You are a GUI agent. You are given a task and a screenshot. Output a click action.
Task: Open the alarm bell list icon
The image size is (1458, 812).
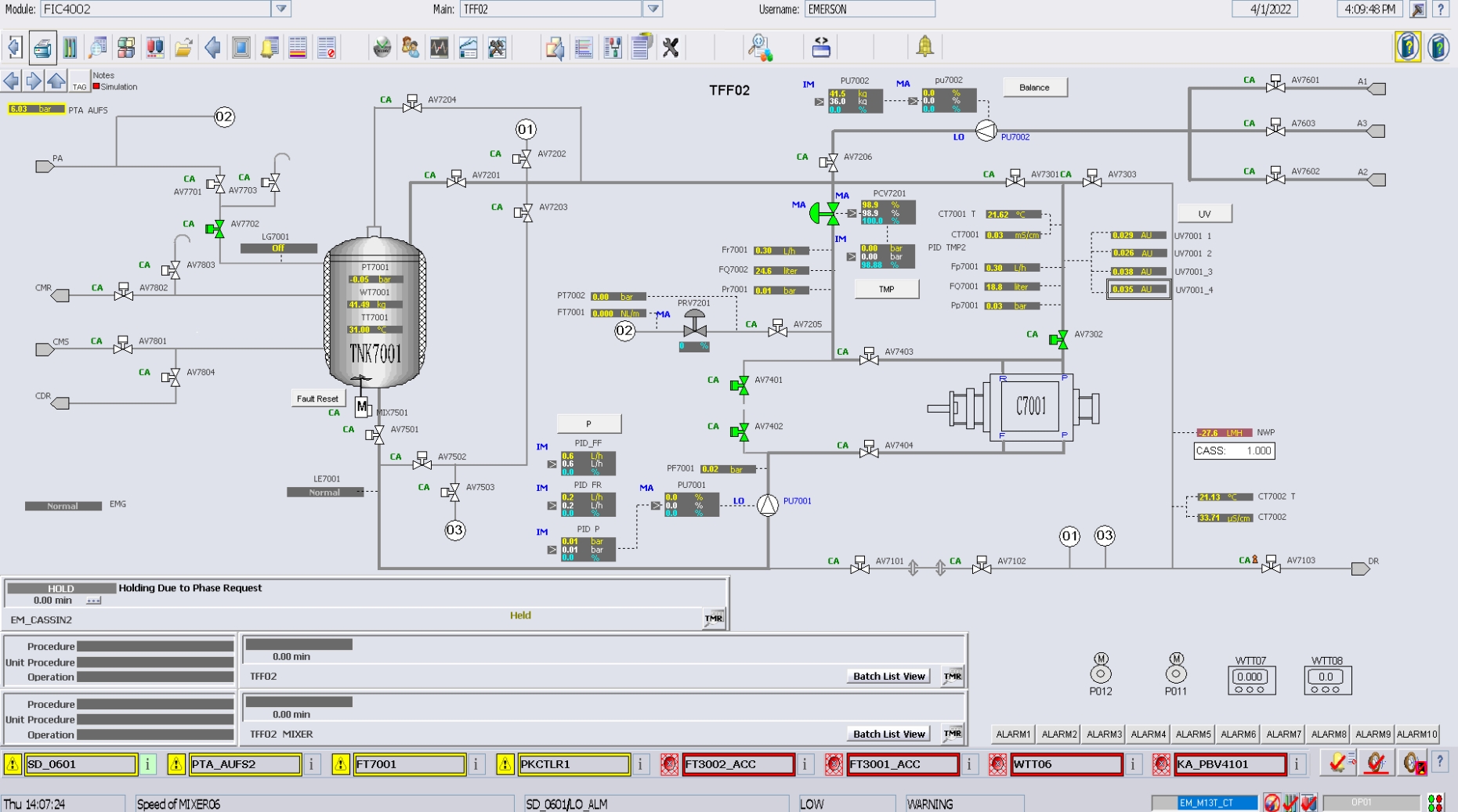point(269,48)
